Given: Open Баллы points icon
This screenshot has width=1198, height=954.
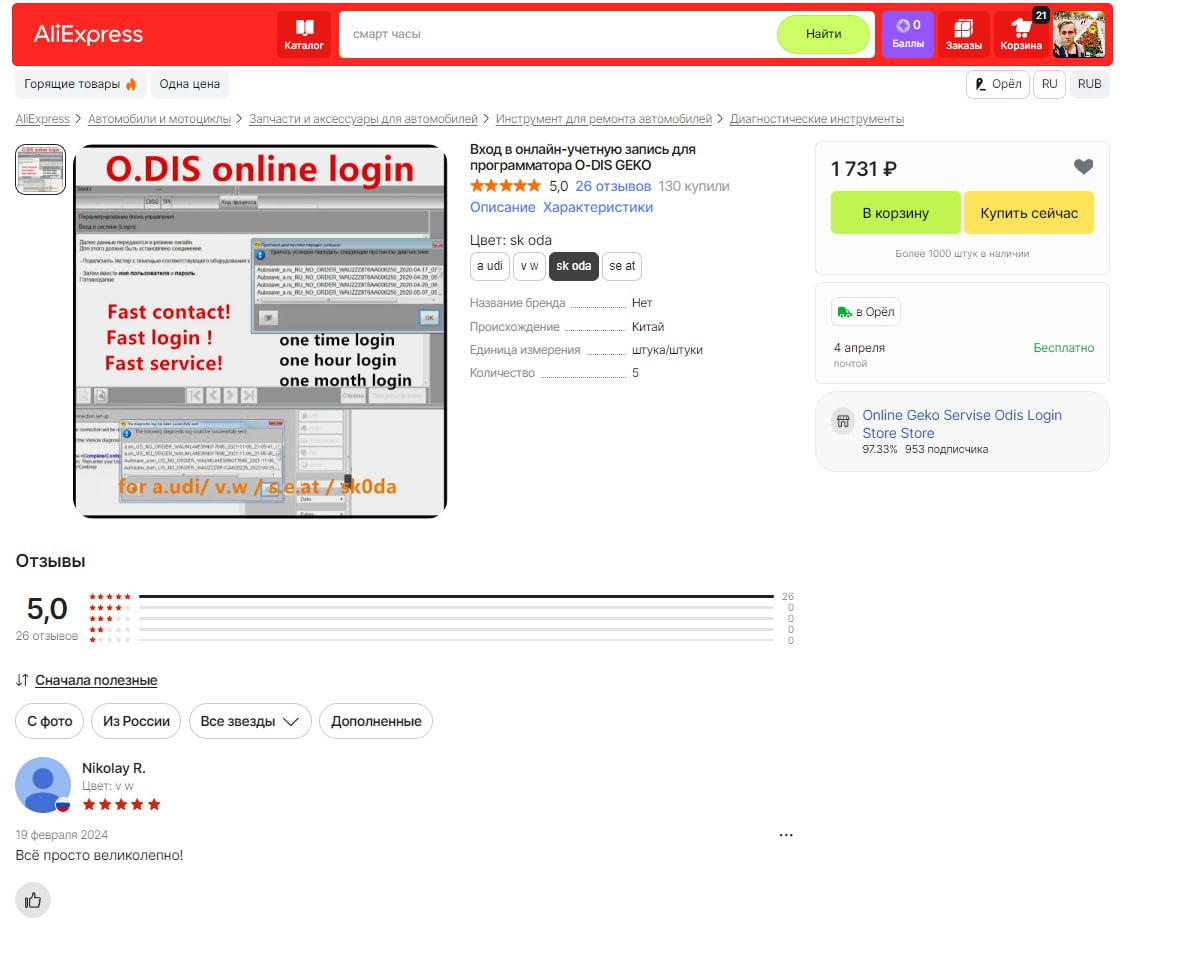Looking at the screenshot, I should [x=908, y=34].
